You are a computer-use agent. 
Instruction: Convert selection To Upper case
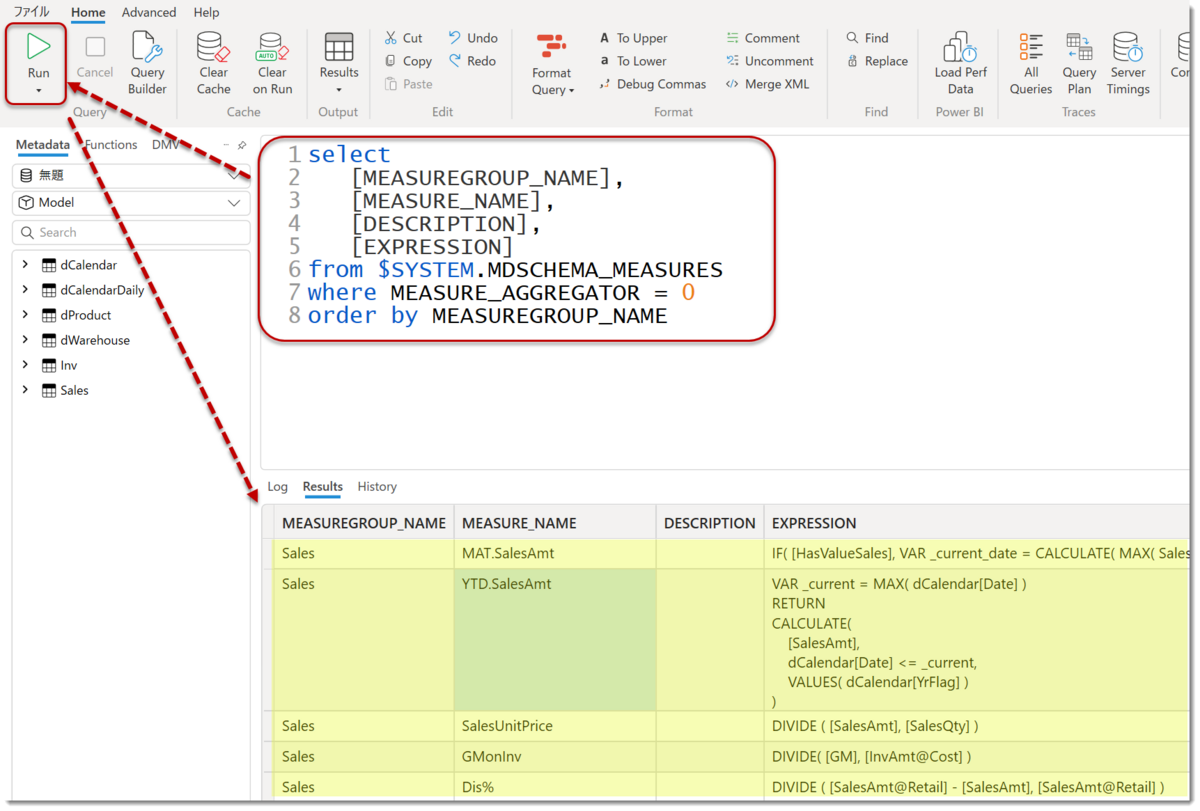click(633, 38)
